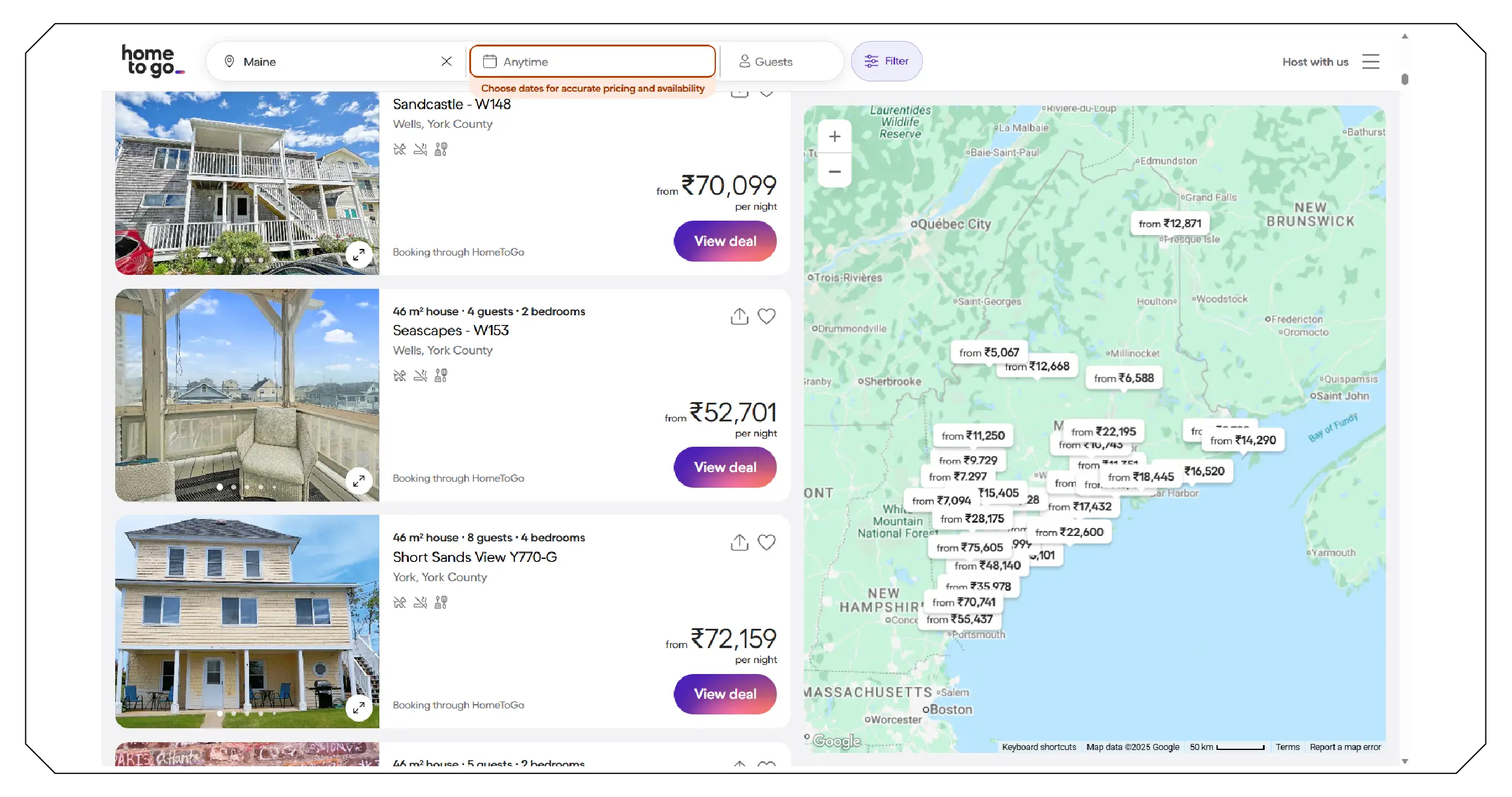Open the Terms link on the map
1512x797 pixels.
click(x=1288, y=747)
